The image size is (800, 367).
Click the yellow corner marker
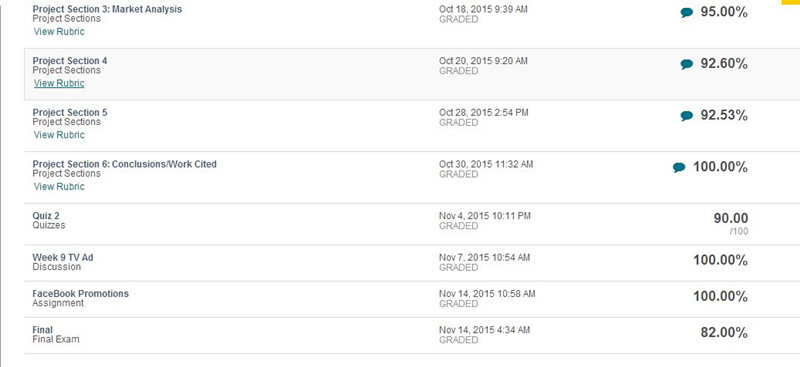pos(791,2)
